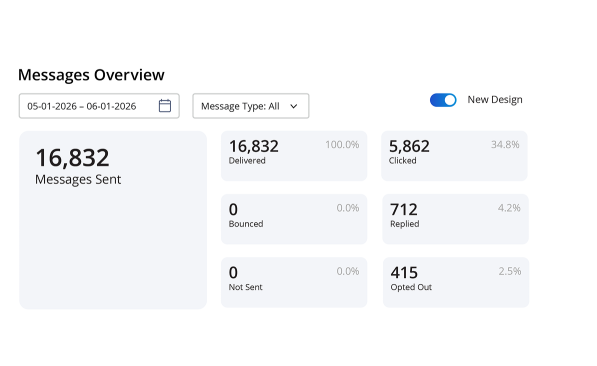Toggle the New Design switch
Image resolution: width=597 pixels, height=366 pixels.
click(x=443, y=100)
